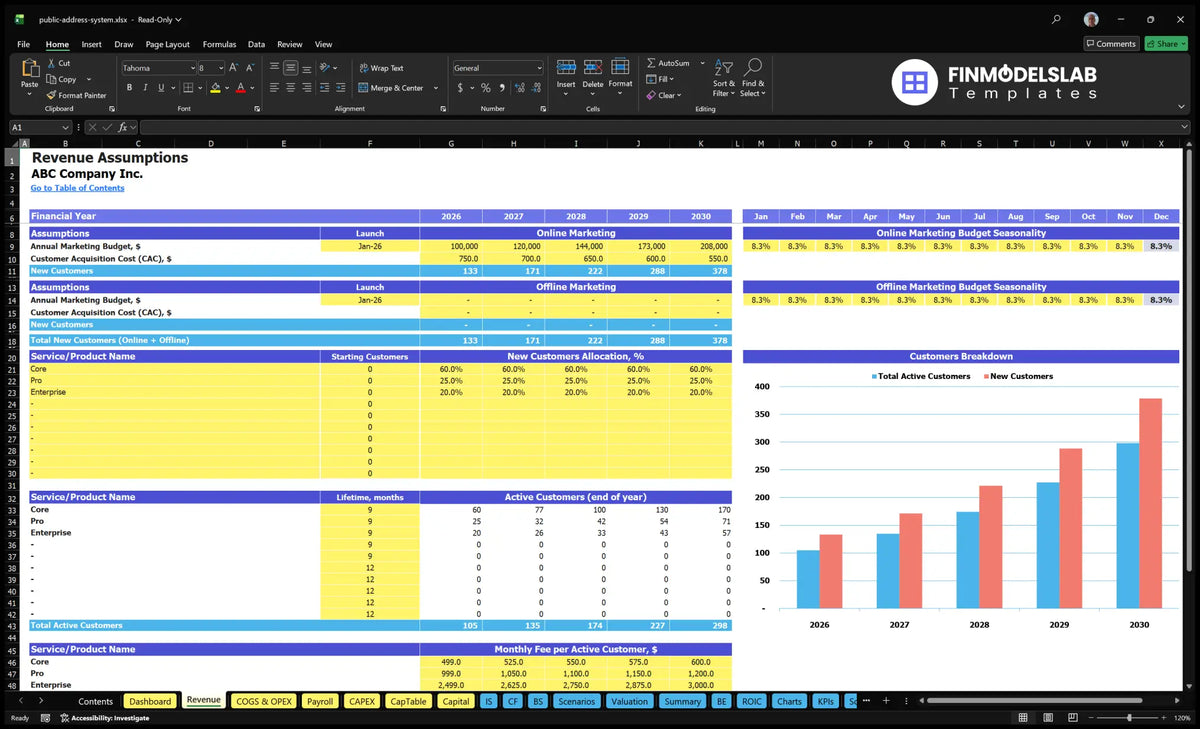This screenshot has height=729, width=1200.
Task: Decrease font size with smaller A icon
Action: point(249,68)
